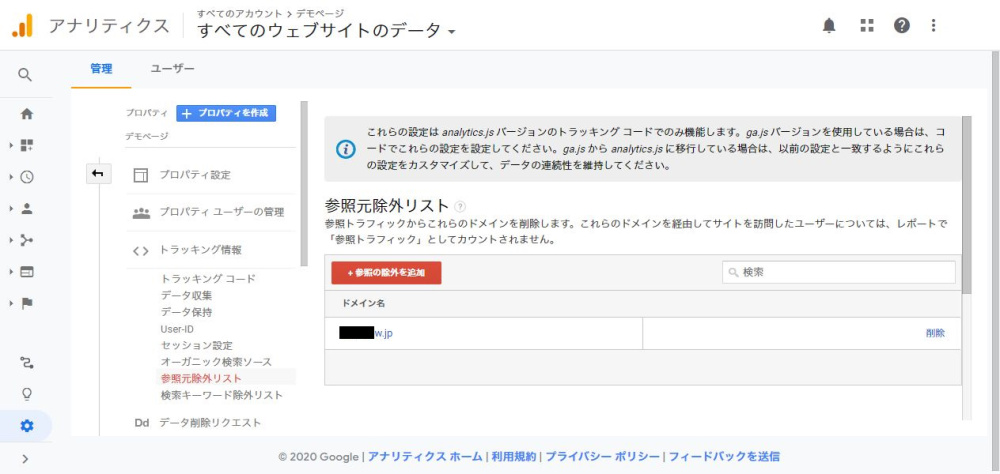Viewport: 1000px width, 474px height.
Task: Click the search magnifier in left sidebar
Action: tap(26, 75)
